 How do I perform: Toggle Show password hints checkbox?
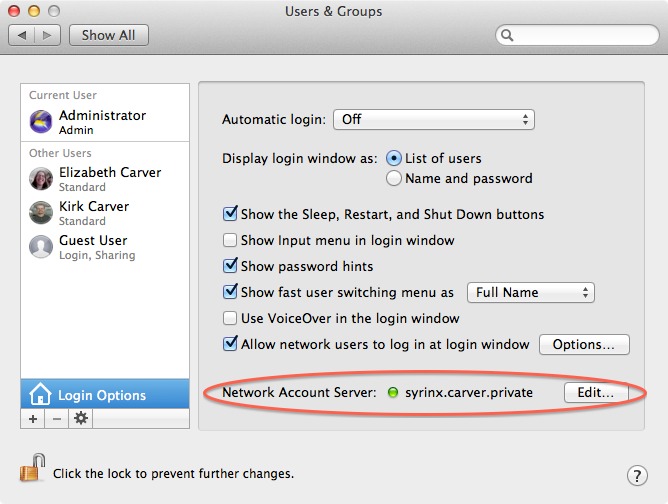[x=230, y=266]
